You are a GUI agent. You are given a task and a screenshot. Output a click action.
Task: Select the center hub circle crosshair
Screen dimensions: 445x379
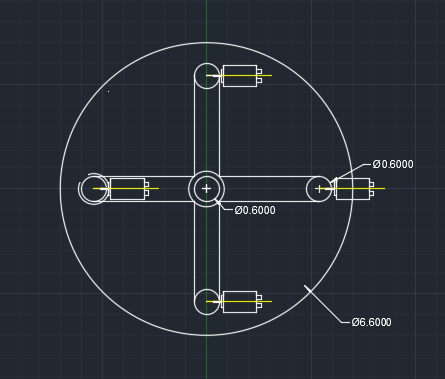click(206, 189)
